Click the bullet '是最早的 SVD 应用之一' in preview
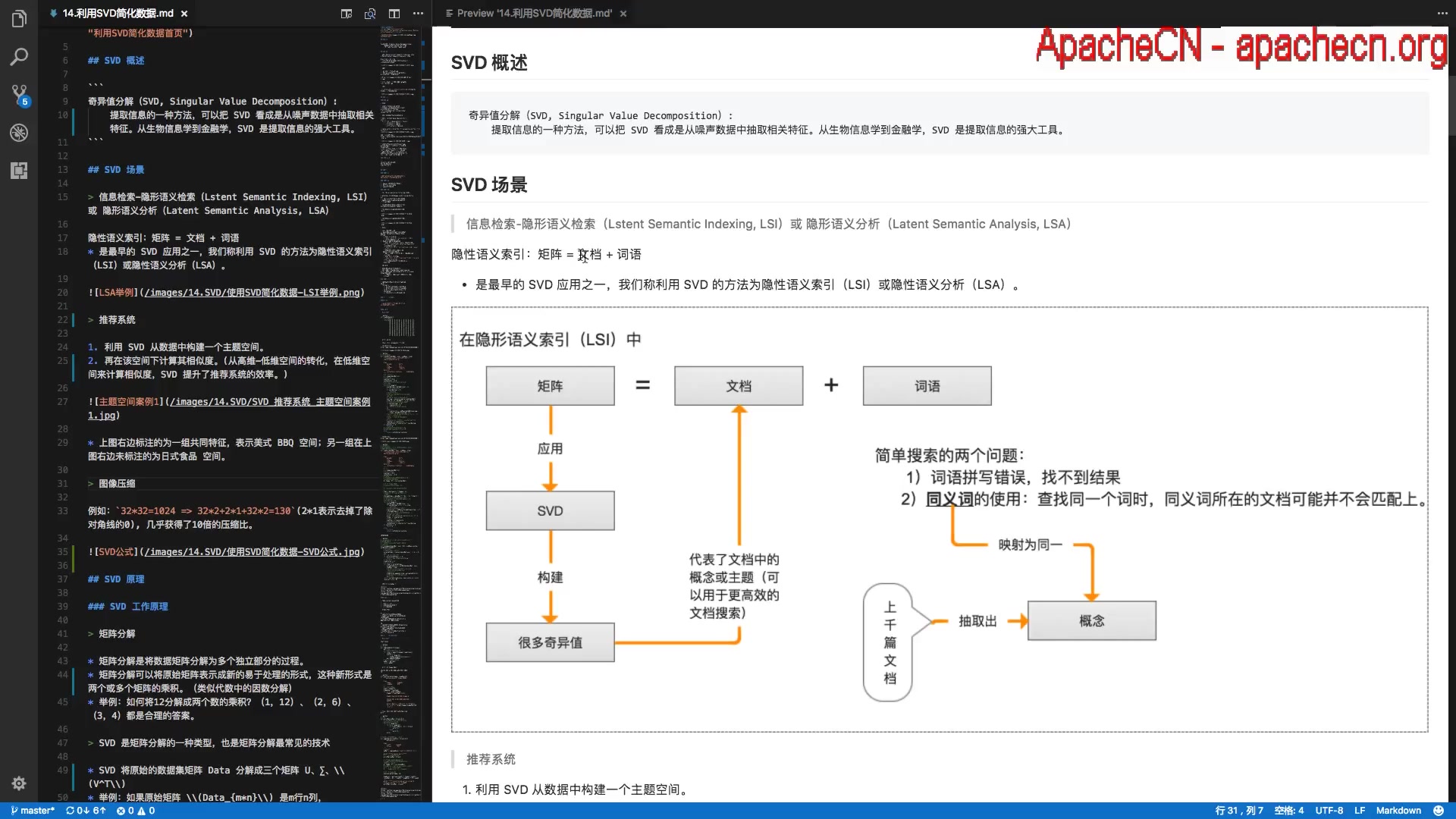 [747, 285]
